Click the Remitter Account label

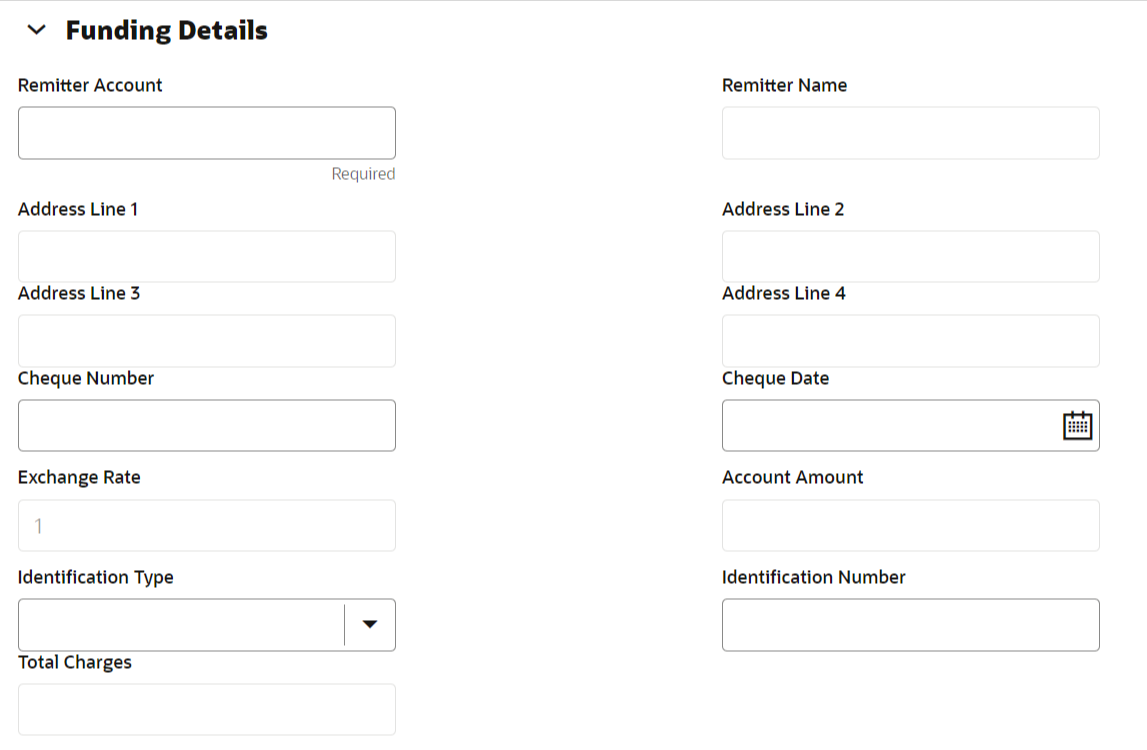pyautogui.click(x=90, y=86)
